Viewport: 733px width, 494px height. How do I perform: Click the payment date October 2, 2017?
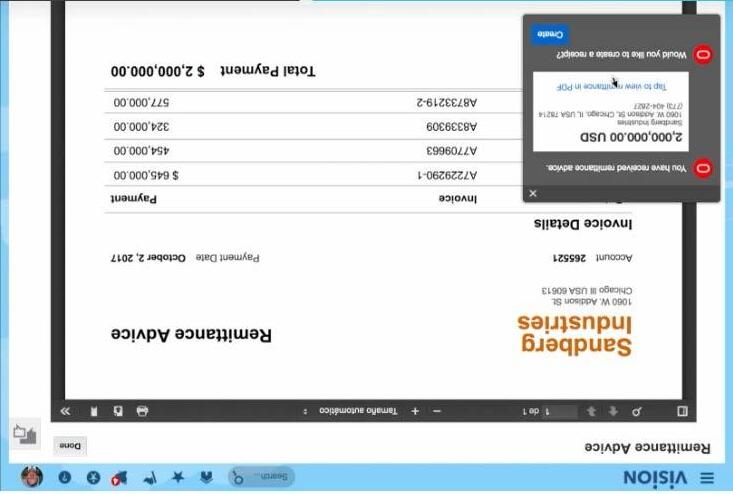coord(148,258)
